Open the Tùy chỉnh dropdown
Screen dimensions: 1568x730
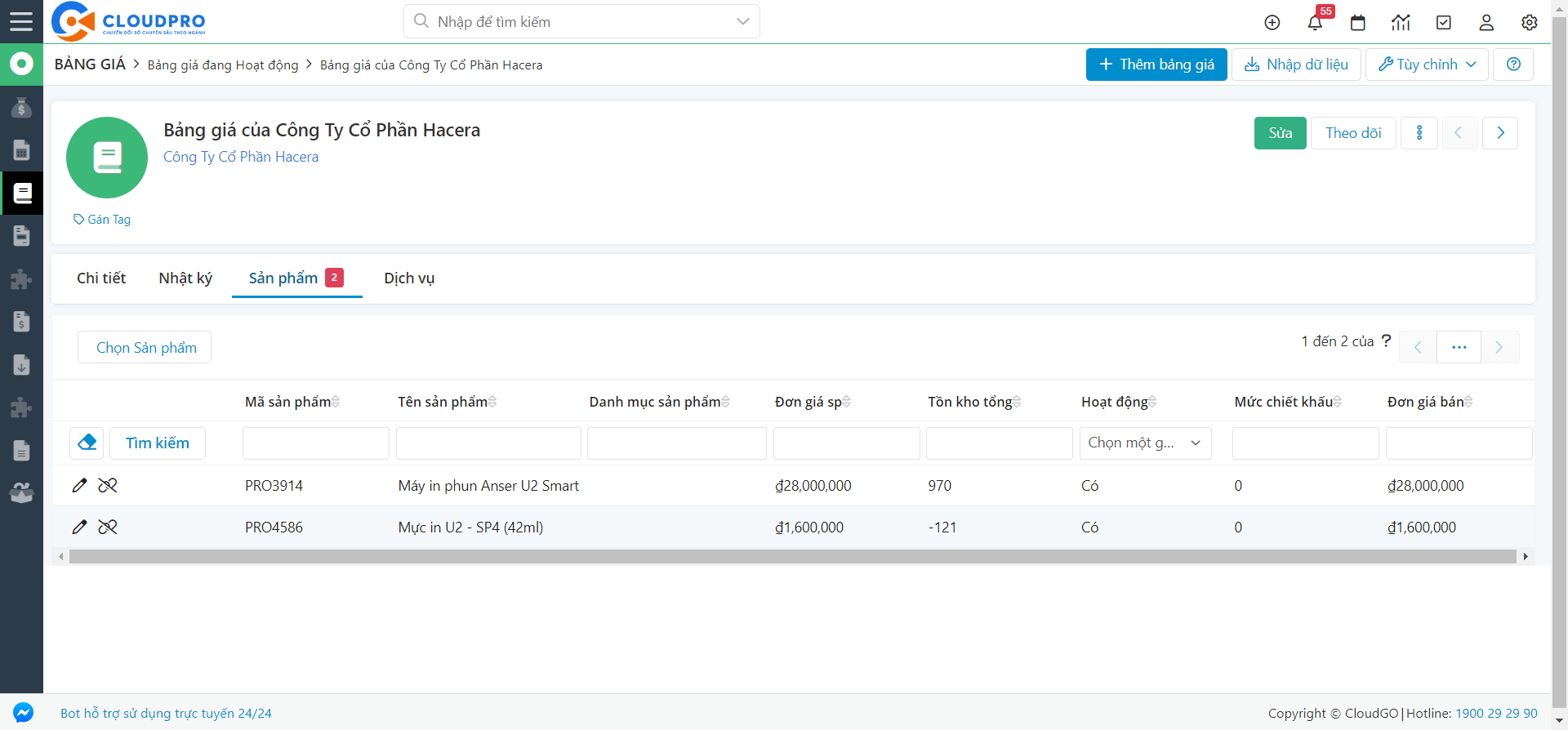(x=1427, y=65)
